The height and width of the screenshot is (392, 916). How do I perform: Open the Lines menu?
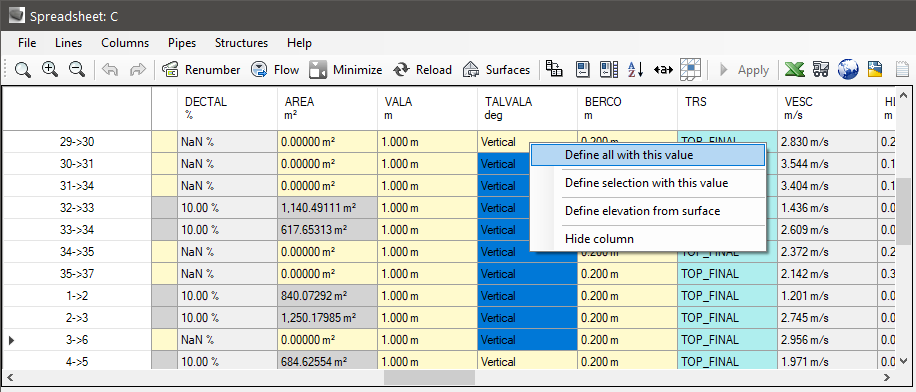[x=68, y=43]
